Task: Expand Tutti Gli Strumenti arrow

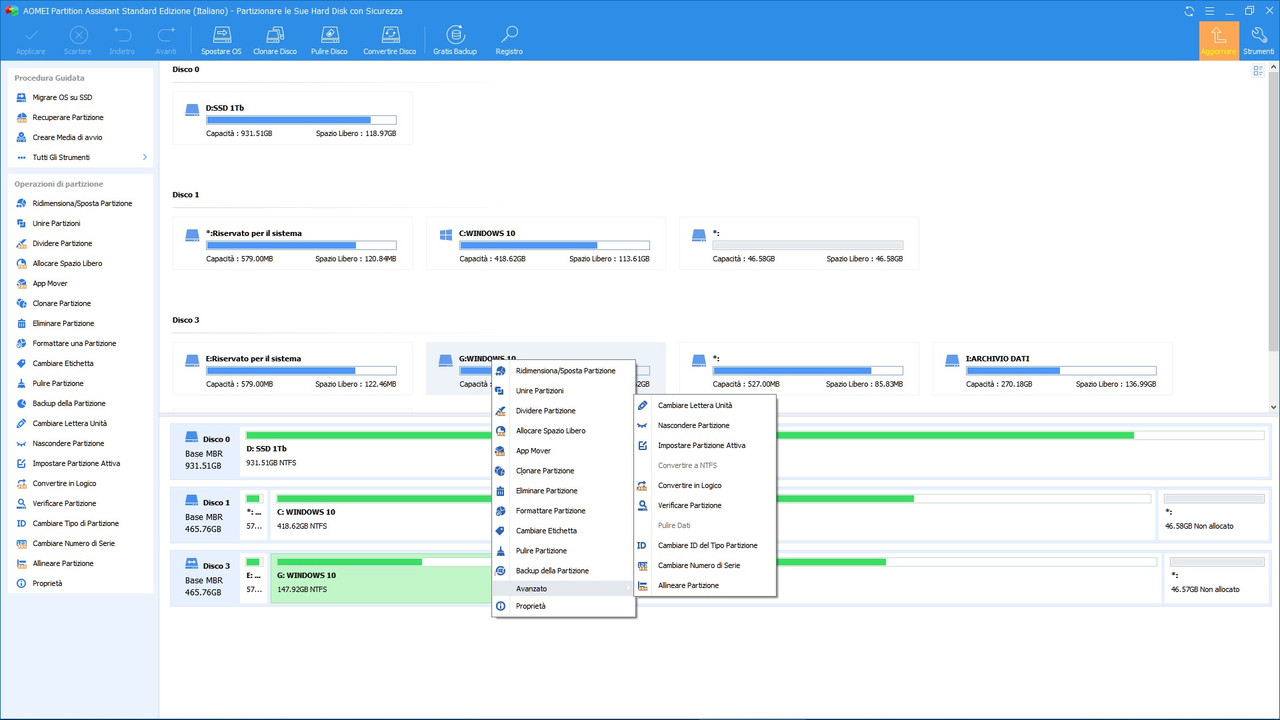Action: [x=144, y=157]
